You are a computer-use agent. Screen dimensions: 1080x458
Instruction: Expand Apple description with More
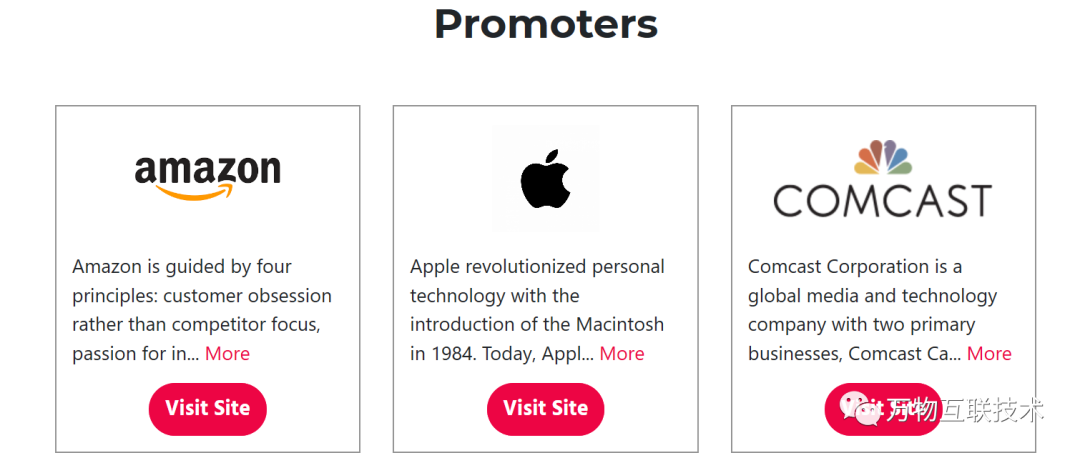pyautogui.click(x=621, y=354)
